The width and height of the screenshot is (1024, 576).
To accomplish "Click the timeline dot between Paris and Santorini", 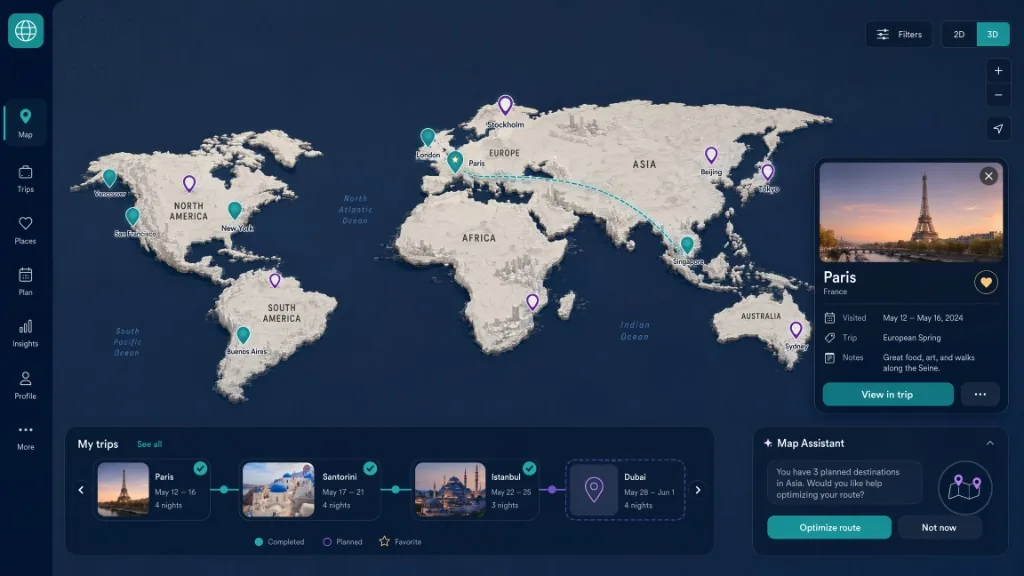I will (224, 490).
